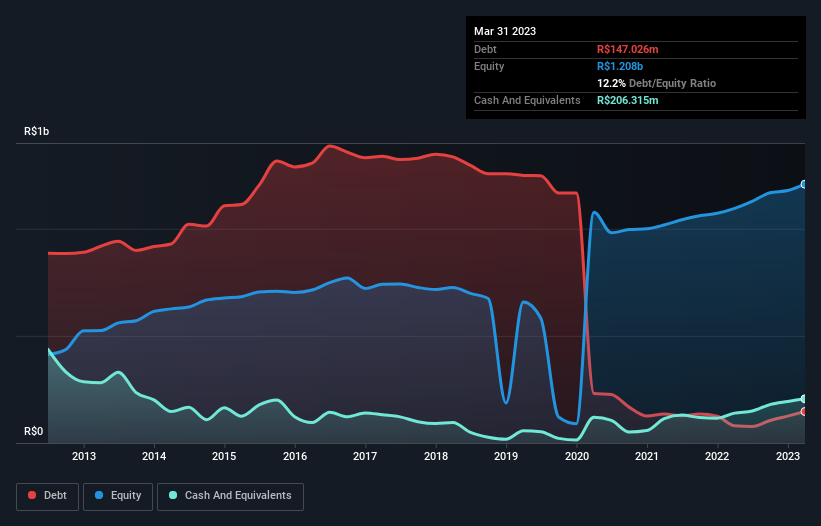Click the 2018 x-axis label
The height and width of the screenshot is (526, 821).
pos(436,456)
